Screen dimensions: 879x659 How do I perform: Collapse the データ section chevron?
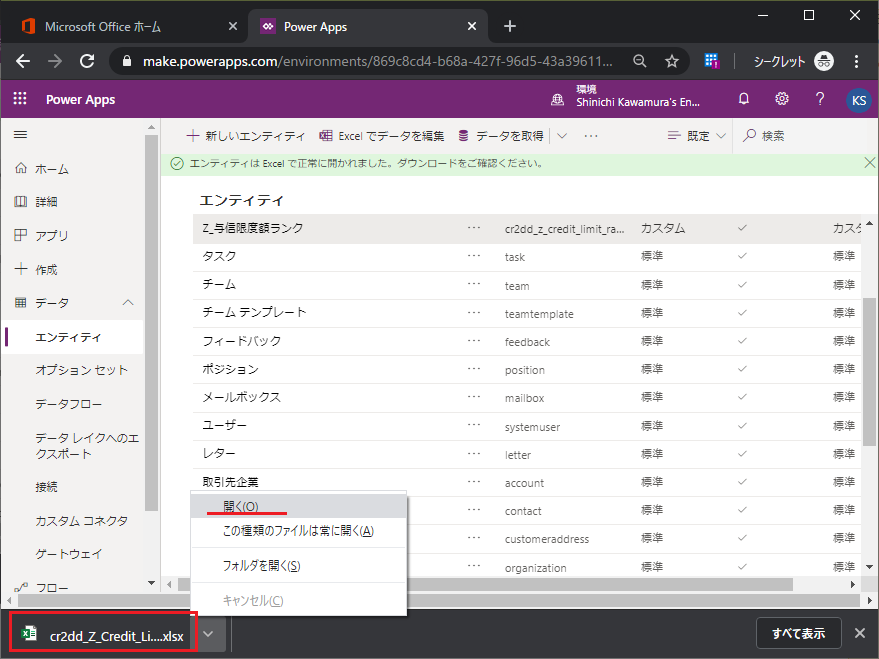pos(128,303)
